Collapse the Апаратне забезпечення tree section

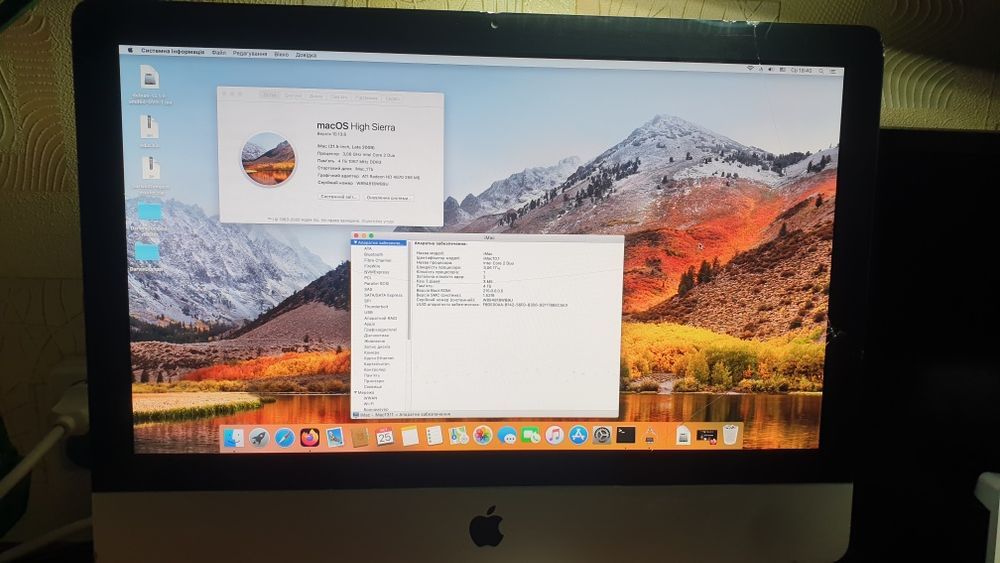click(x=355, y=242)
